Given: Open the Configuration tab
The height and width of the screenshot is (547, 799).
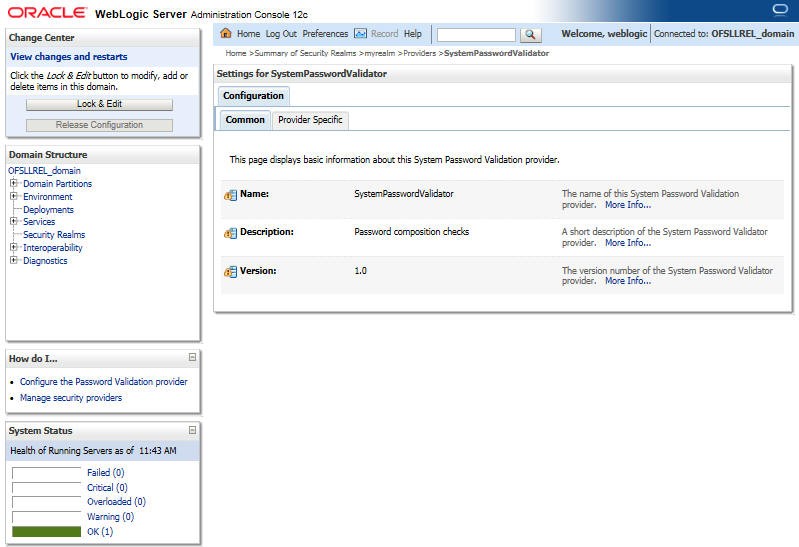Looking at the screenshot, I should 253,96.
